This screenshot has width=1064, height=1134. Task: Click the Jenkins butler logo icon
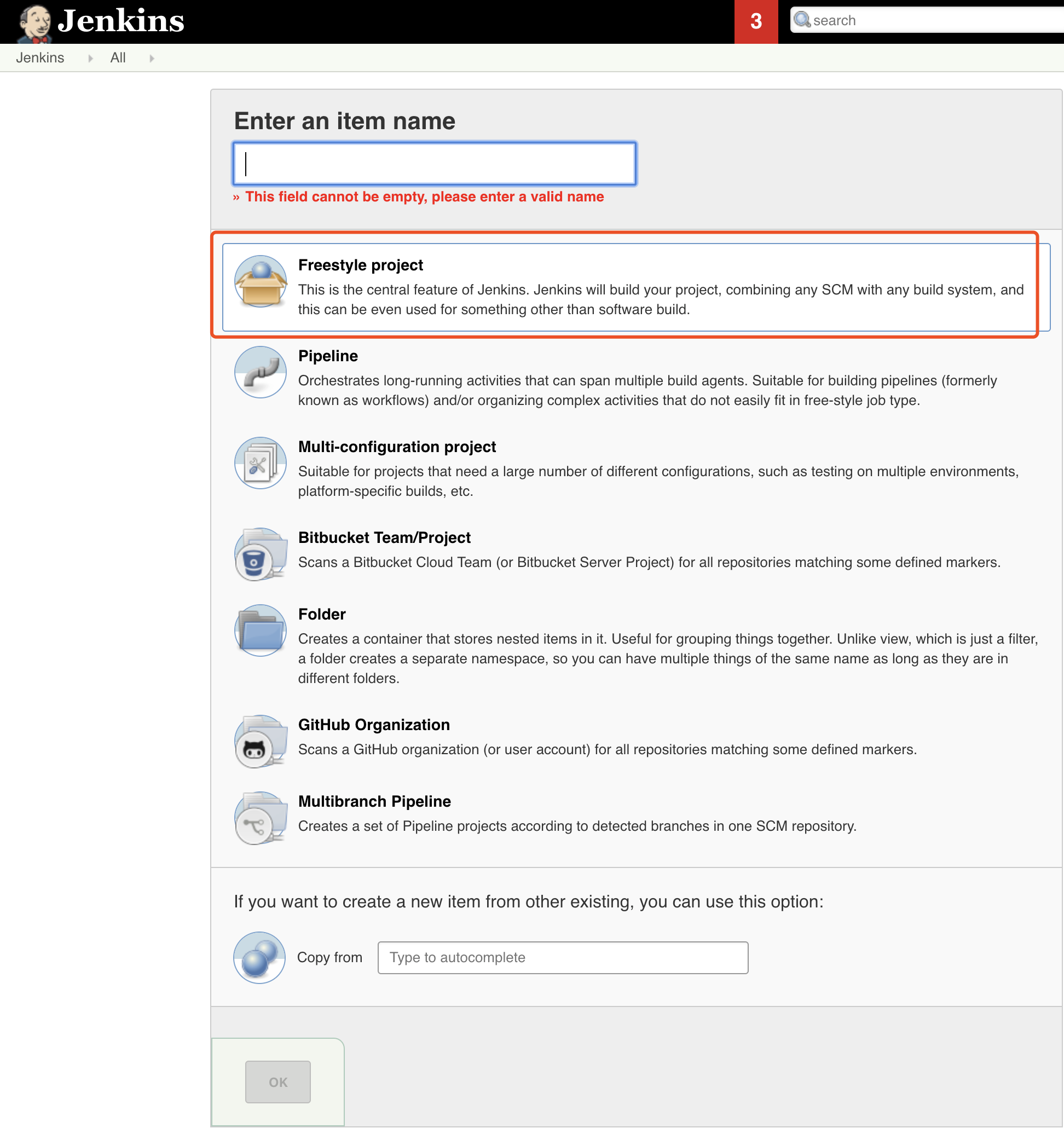tap(34, 23)
